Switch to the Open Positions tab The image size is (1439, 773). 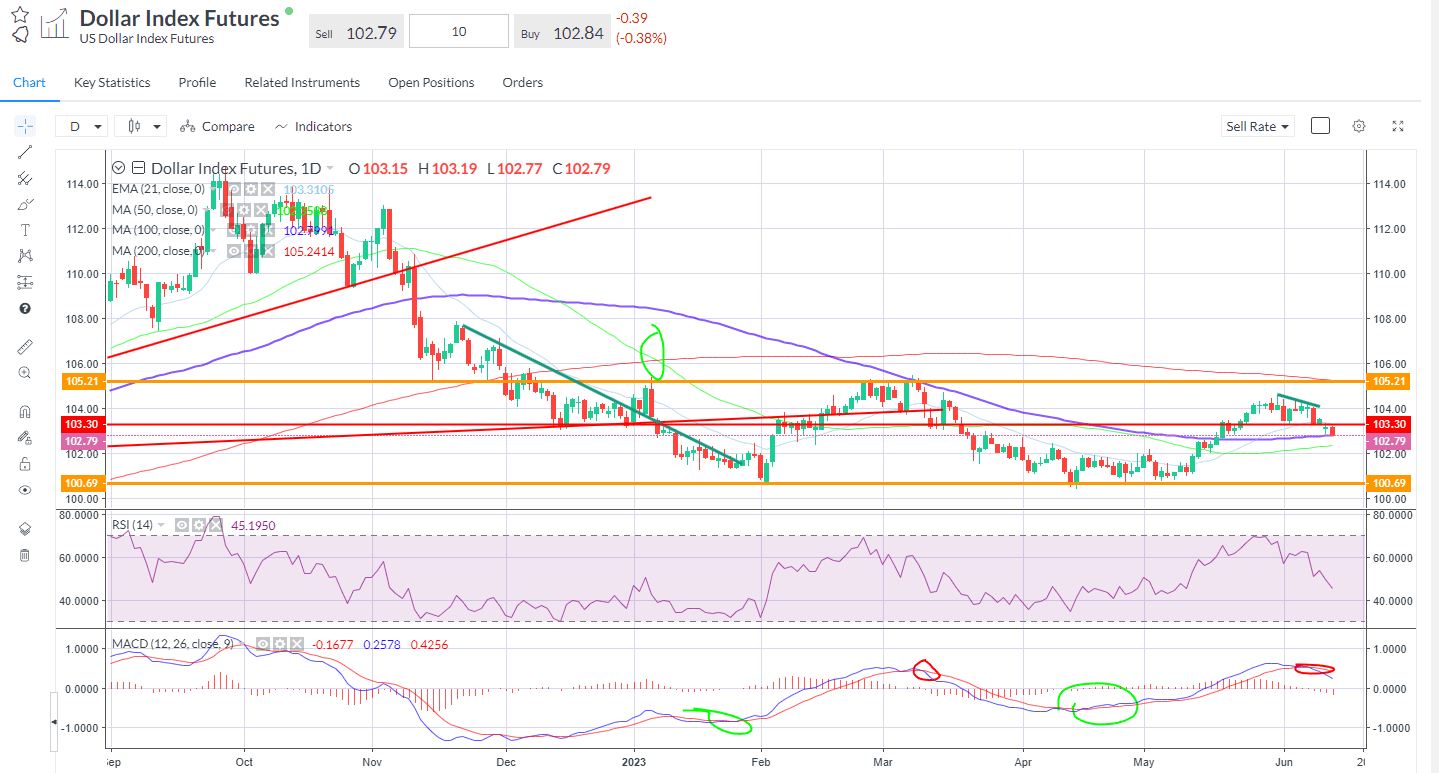(x=431, y=82)
